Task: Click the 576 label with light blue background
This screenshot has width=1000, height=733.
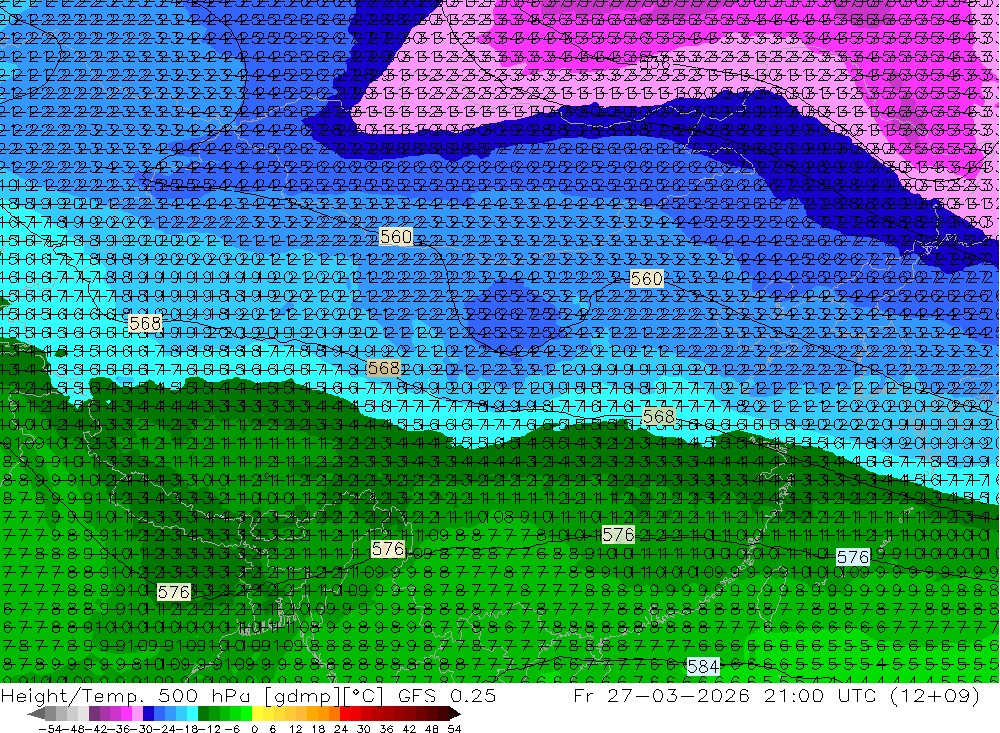Action: coord(853,557)
